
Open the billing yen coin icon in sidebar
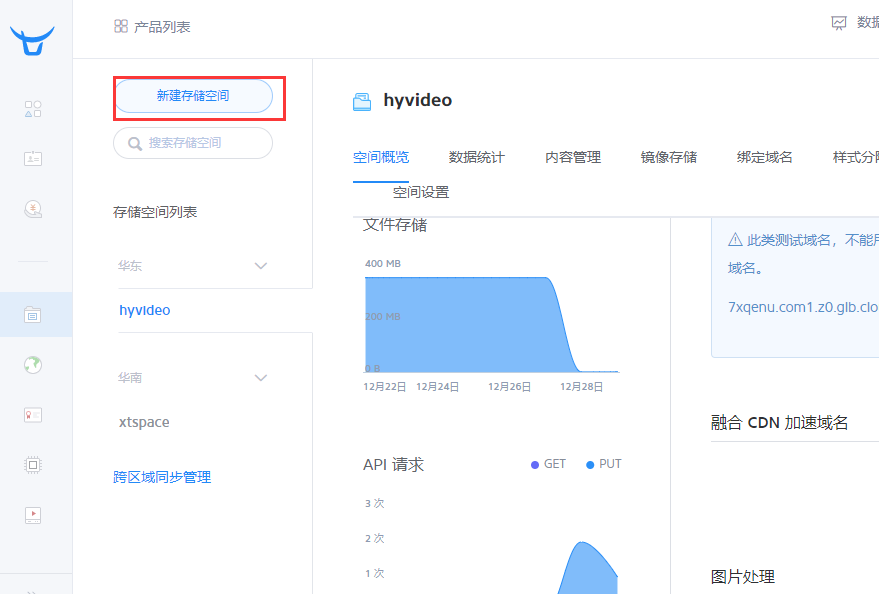click(x=33, y=209)
